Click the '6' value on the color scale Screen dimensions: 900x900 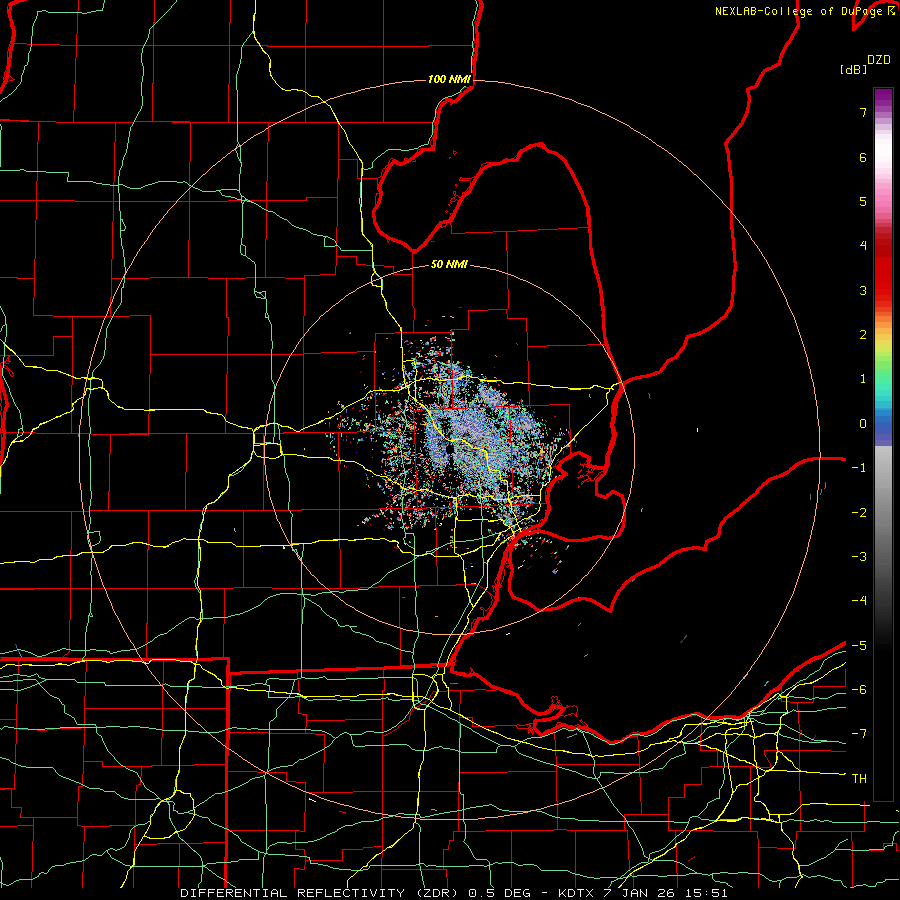coord(863,157)
